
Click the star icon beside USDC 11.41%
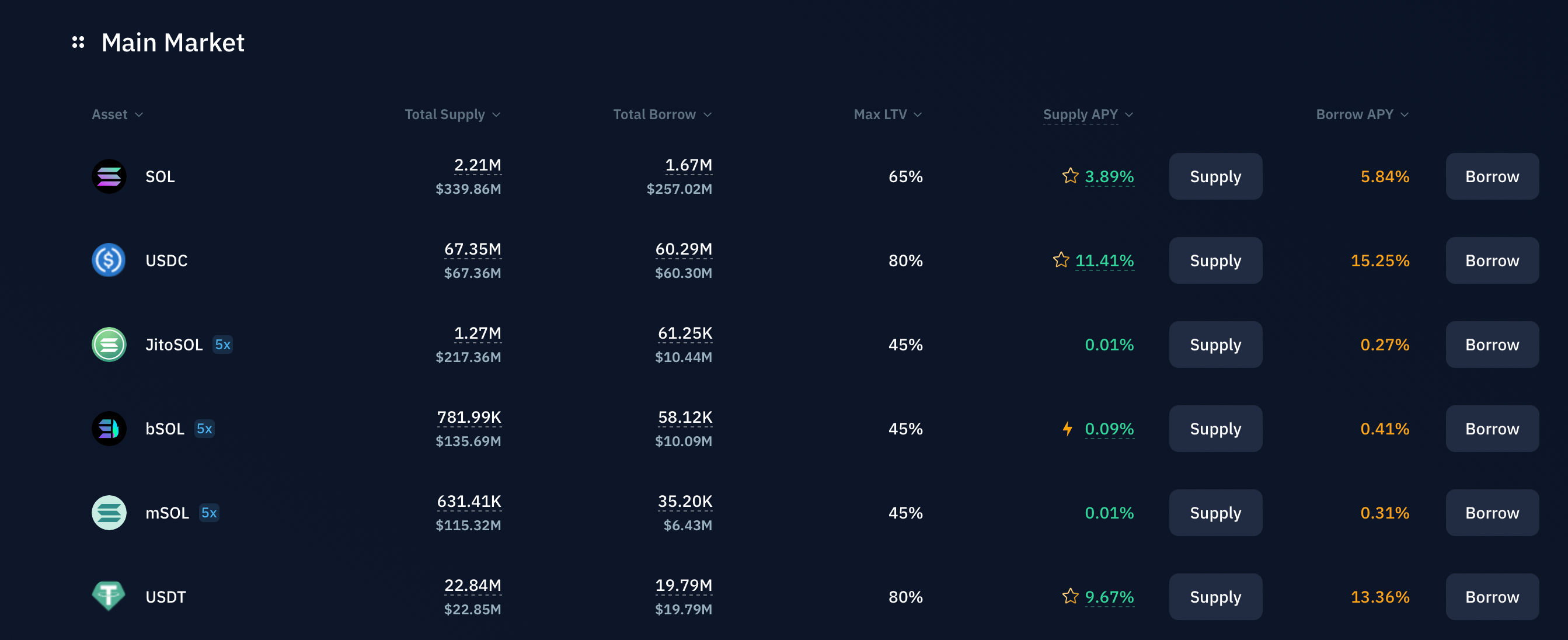coord(1061,260)
